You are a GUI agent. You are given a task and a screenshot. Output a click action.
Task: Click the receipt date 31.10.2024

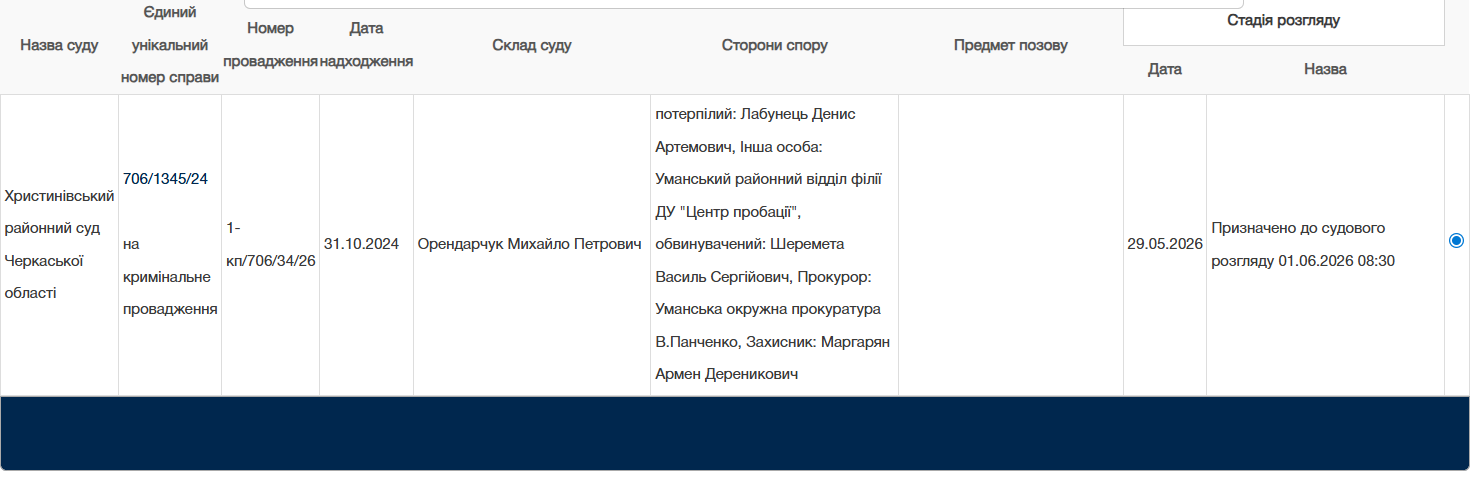coord(362,243)
